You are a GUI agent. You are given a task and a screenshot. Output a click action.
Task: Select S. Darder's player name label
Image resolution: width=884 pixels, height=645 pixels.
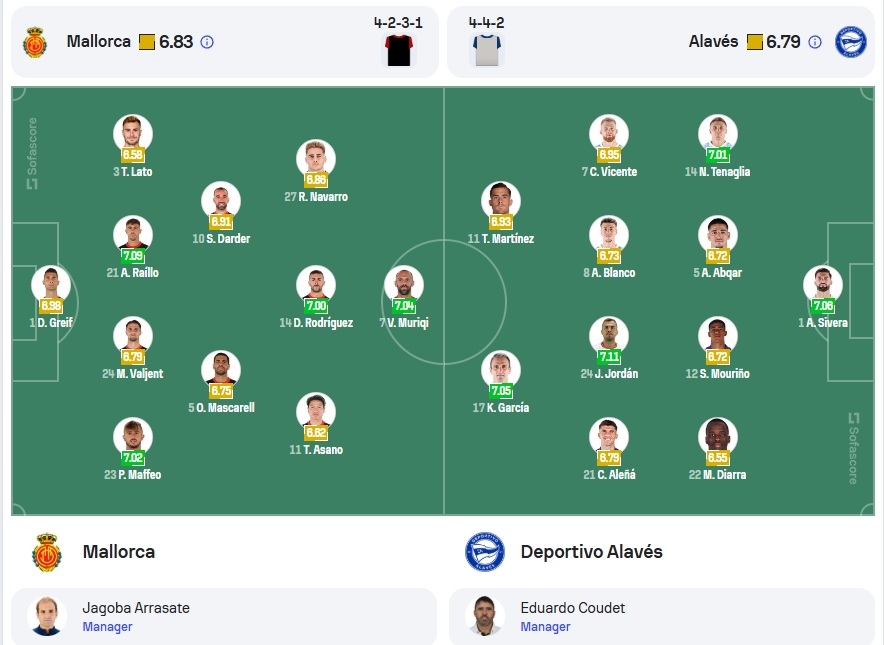tap(221, 238)
